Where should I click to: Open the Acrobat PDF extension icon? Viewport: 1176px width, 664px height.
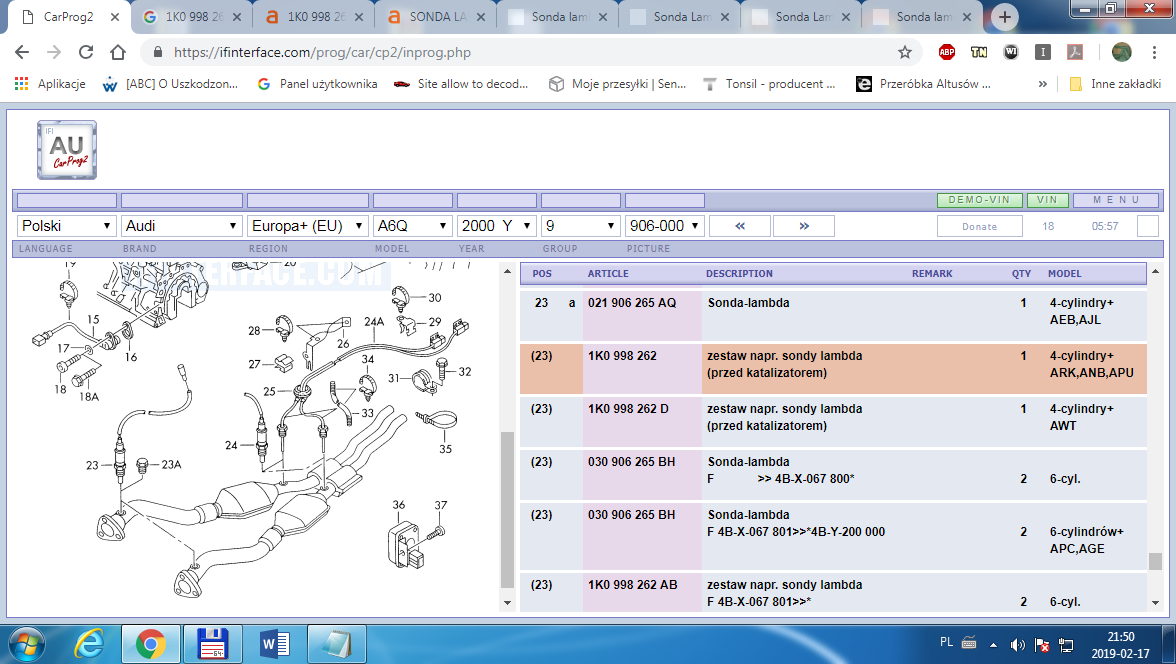coord(1075,52)
